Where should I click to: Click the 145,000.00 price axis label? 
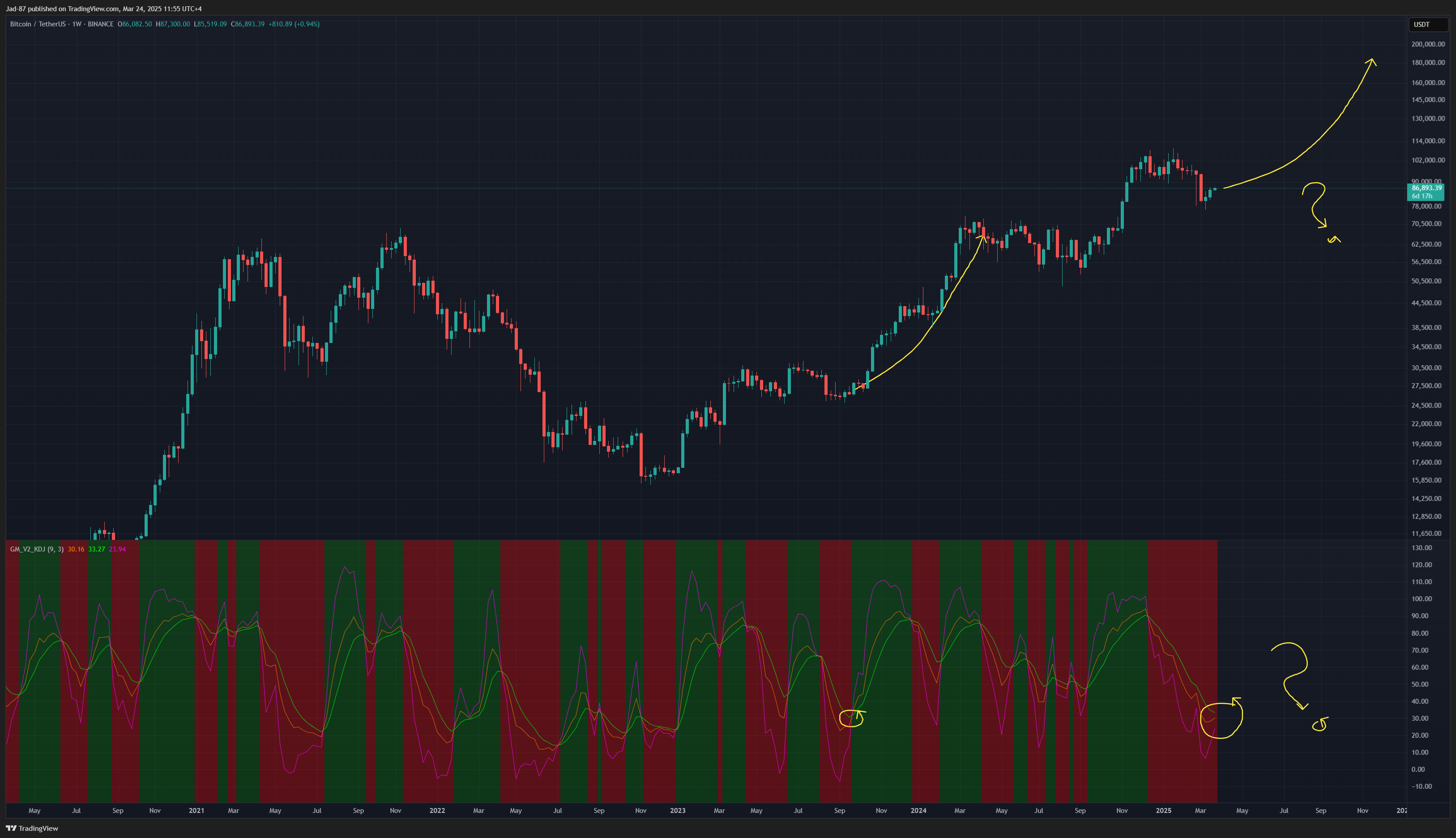tap(1428, 99)
